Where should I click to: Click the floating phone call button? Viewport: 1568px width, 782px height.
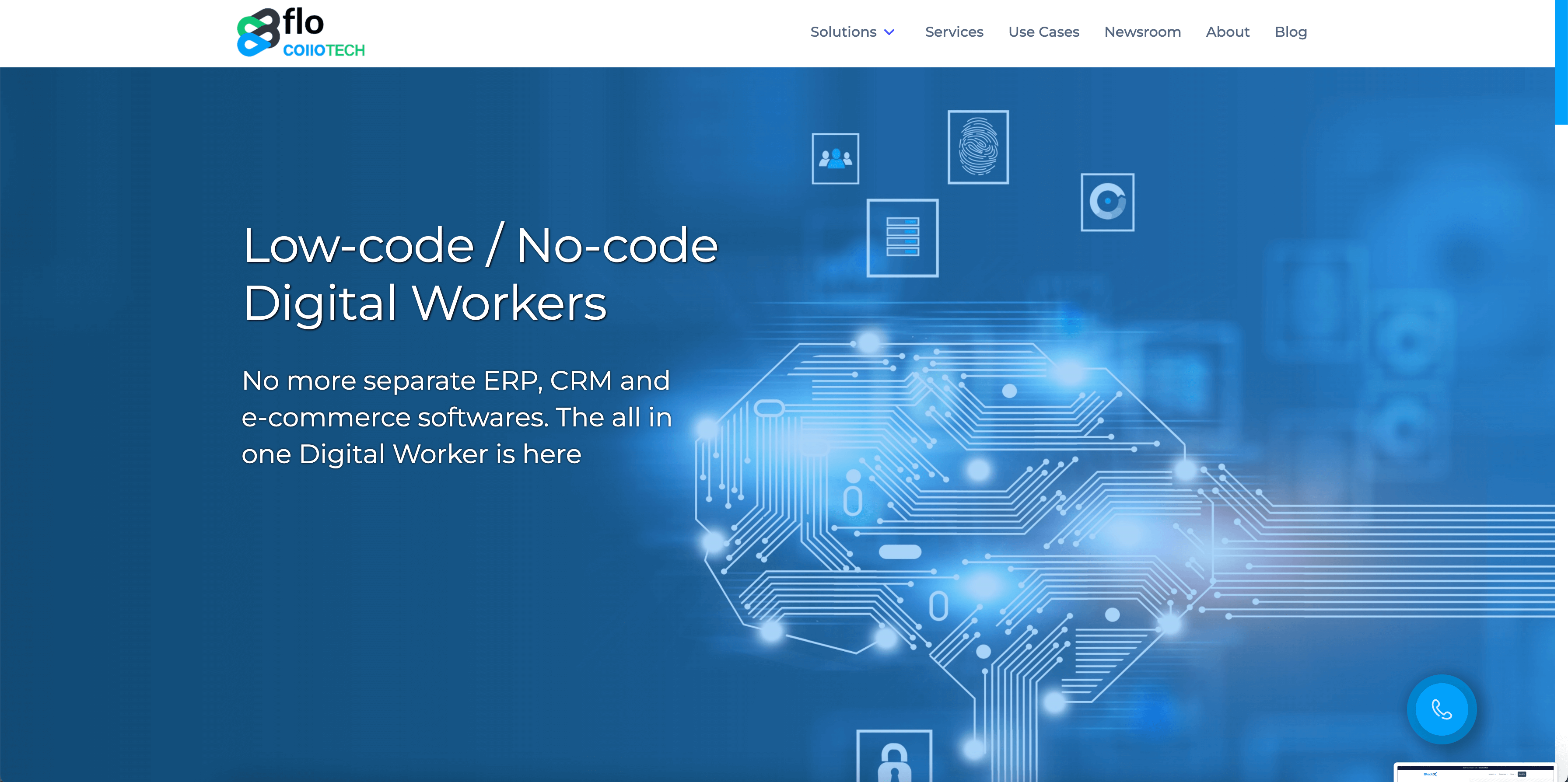point(1442,709)
